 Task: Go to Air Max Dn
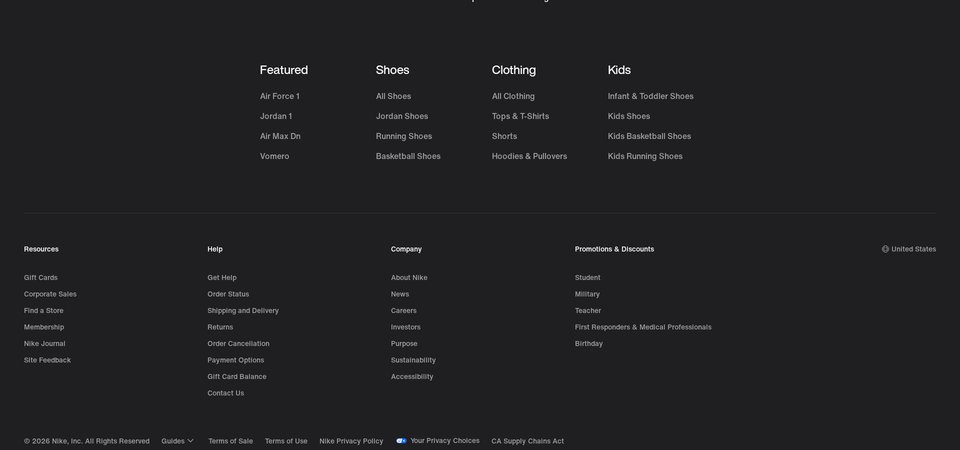tap(280, 137)
